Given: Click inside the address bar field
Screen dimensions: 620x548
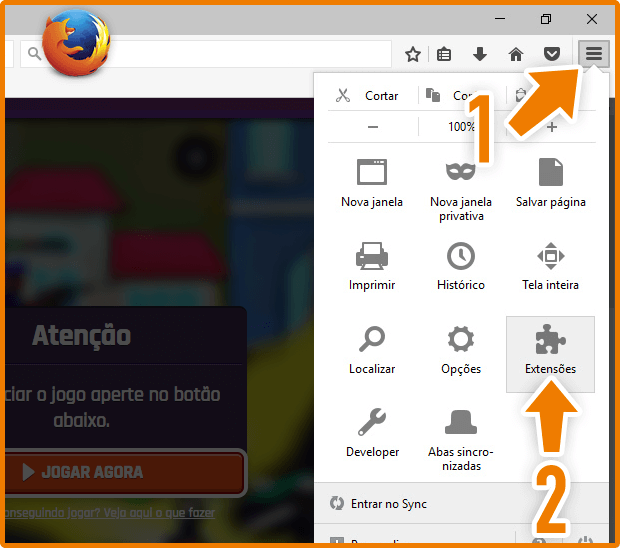Looking at the screenshot, I should coord(206,53).
